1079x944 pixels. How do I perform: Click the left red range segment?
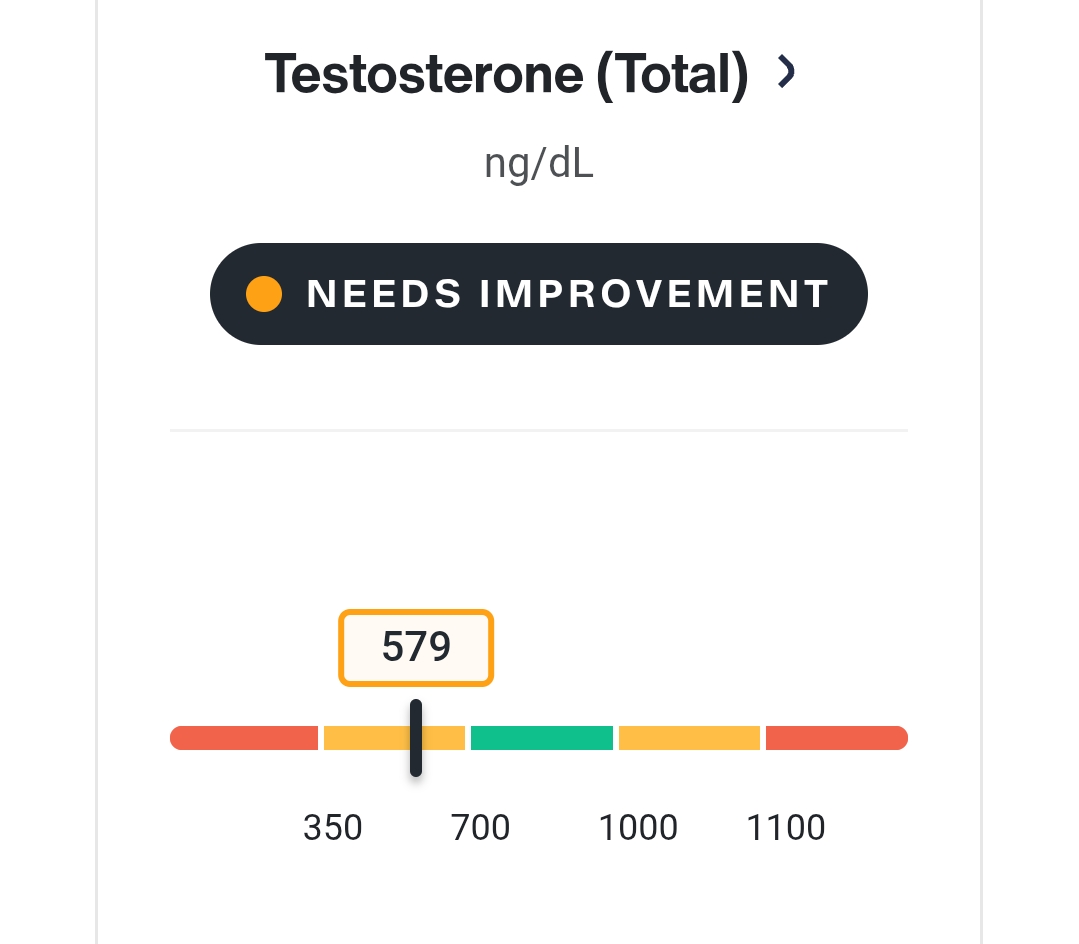click(244, 738)
